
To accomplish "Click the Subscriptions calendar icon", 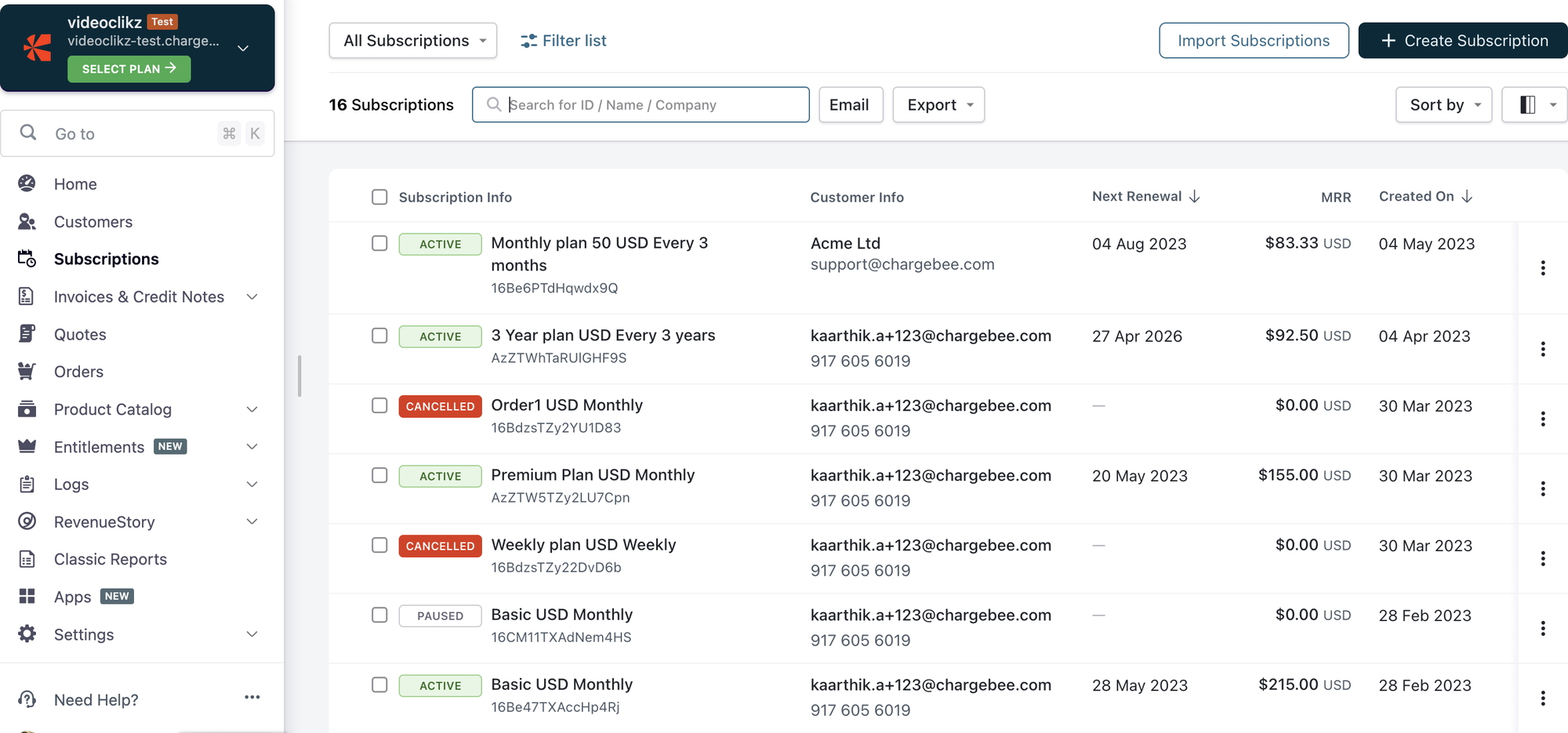I will [x=27, y=259].
